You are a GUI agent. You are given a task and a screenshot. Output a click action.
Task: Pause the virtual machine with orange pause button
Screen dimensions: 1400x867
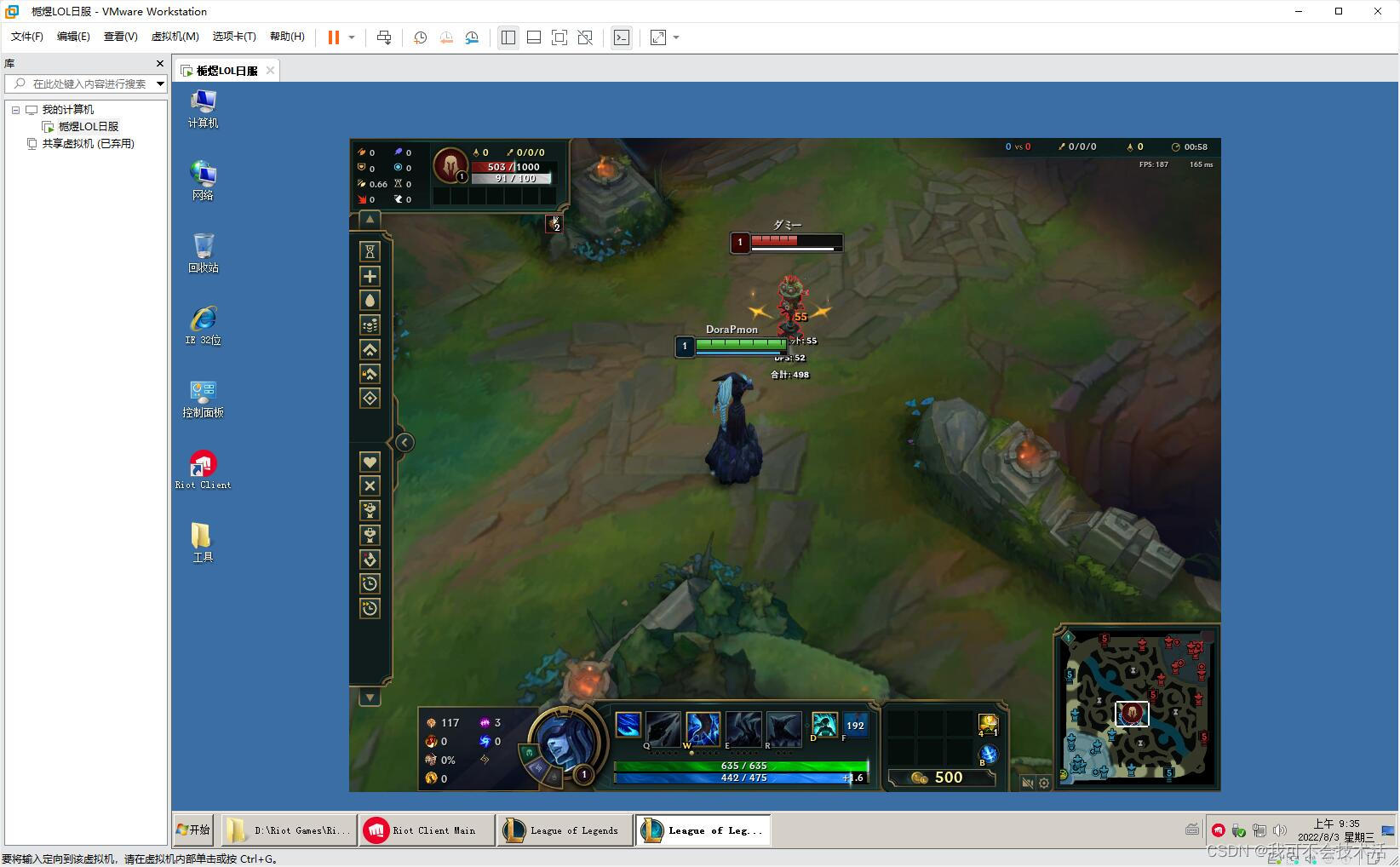[334, 37]
